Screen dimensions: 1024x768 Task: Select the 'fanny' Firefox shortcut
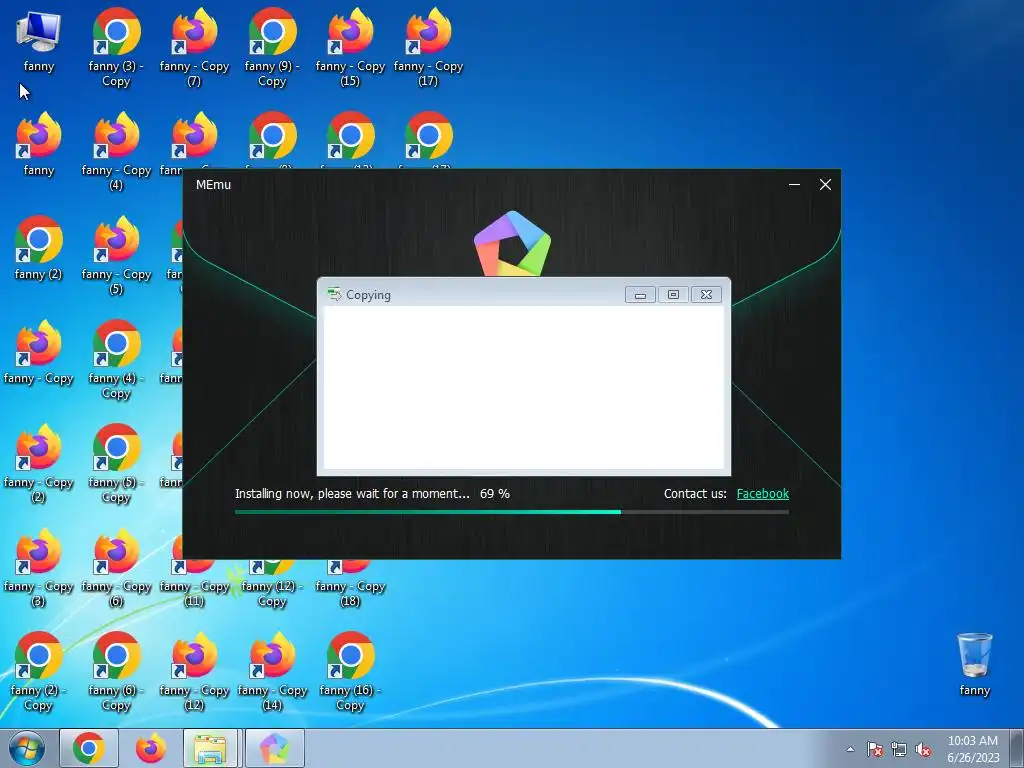coord(39,144)
